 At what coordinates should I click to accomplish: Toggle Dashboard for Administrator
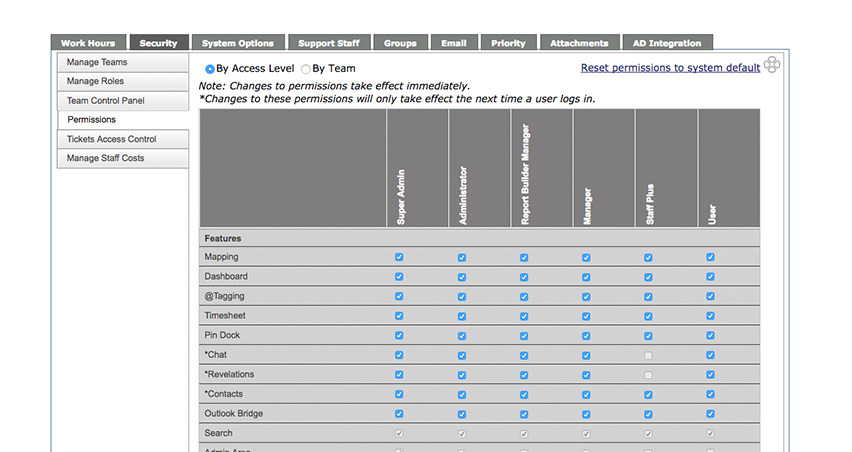462,277
